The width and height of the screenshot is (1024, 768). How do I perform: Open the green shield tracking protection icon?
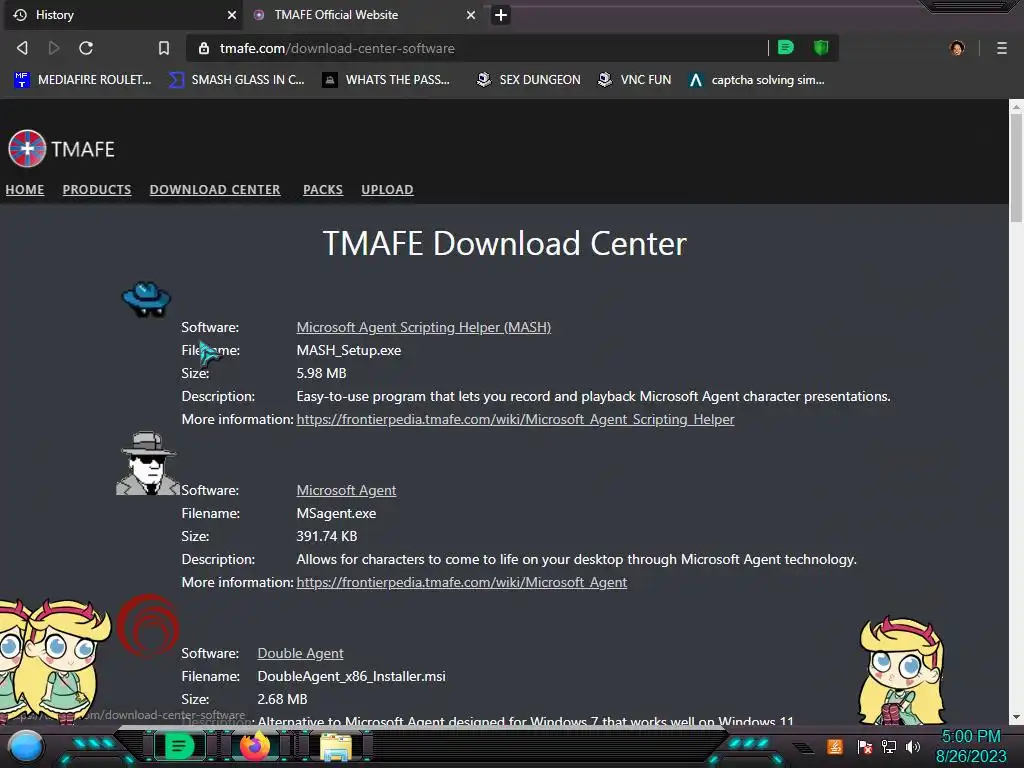point(821,48)
